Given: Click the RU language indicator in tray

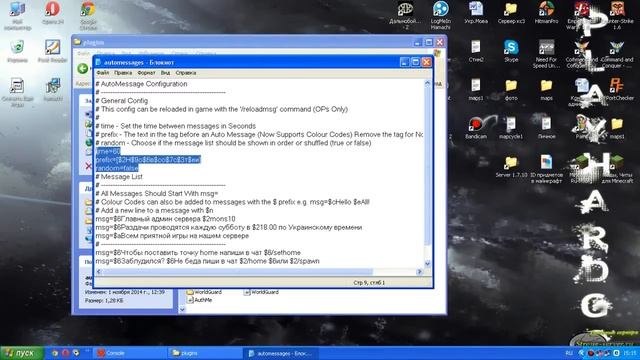Looking at the screenshot, I should tap(569, 353).
